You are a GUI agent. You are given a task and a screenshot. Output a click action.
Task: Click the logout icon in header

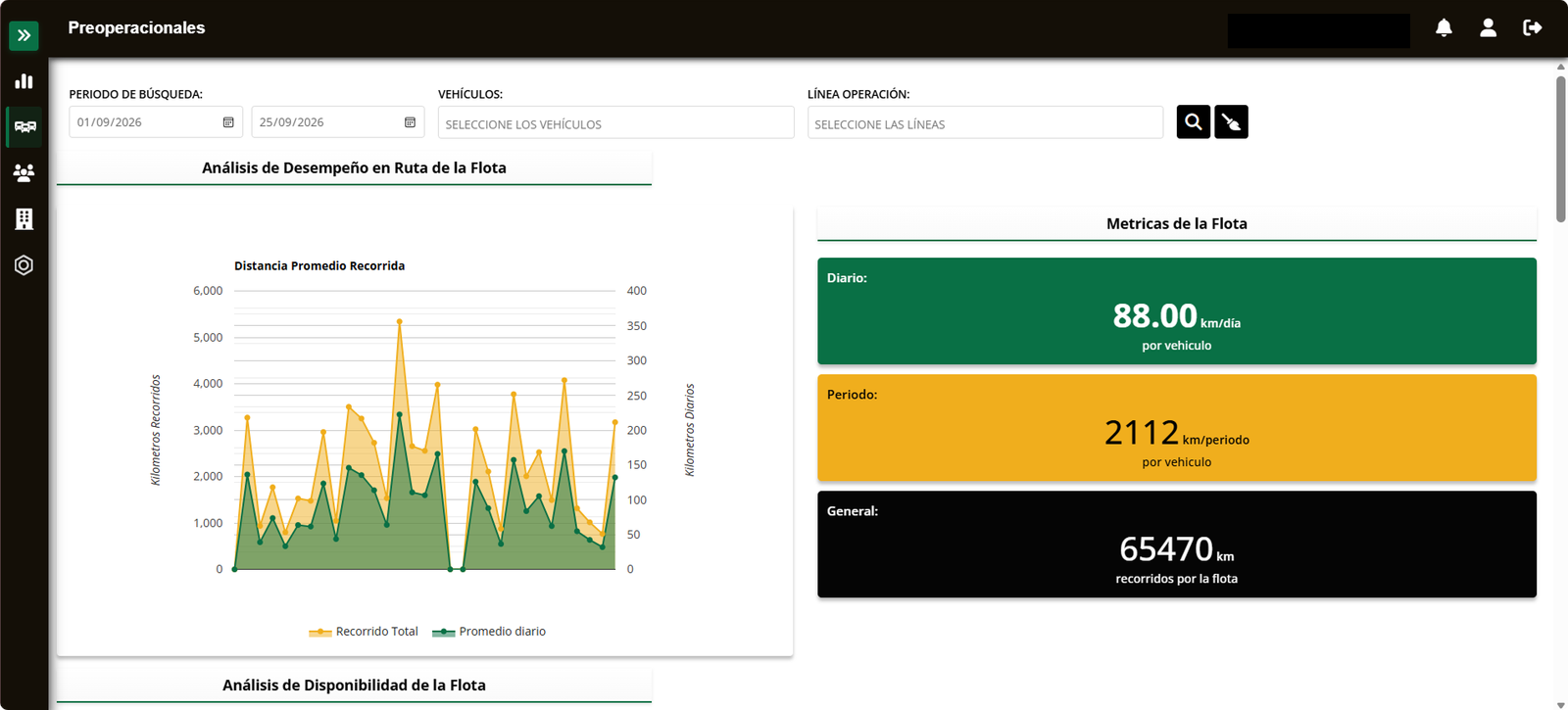(1533, 28)
